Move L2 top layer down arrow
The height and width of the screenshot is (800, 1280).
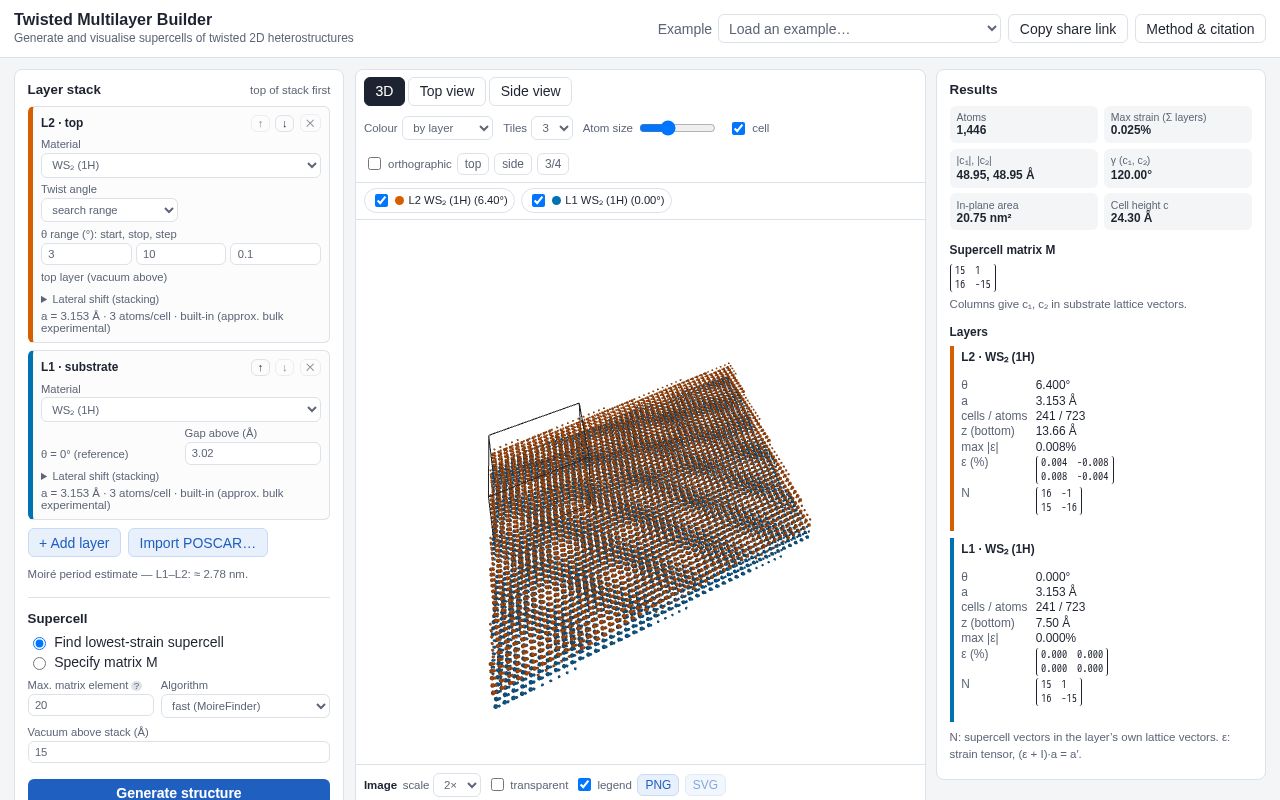[285, 123]
